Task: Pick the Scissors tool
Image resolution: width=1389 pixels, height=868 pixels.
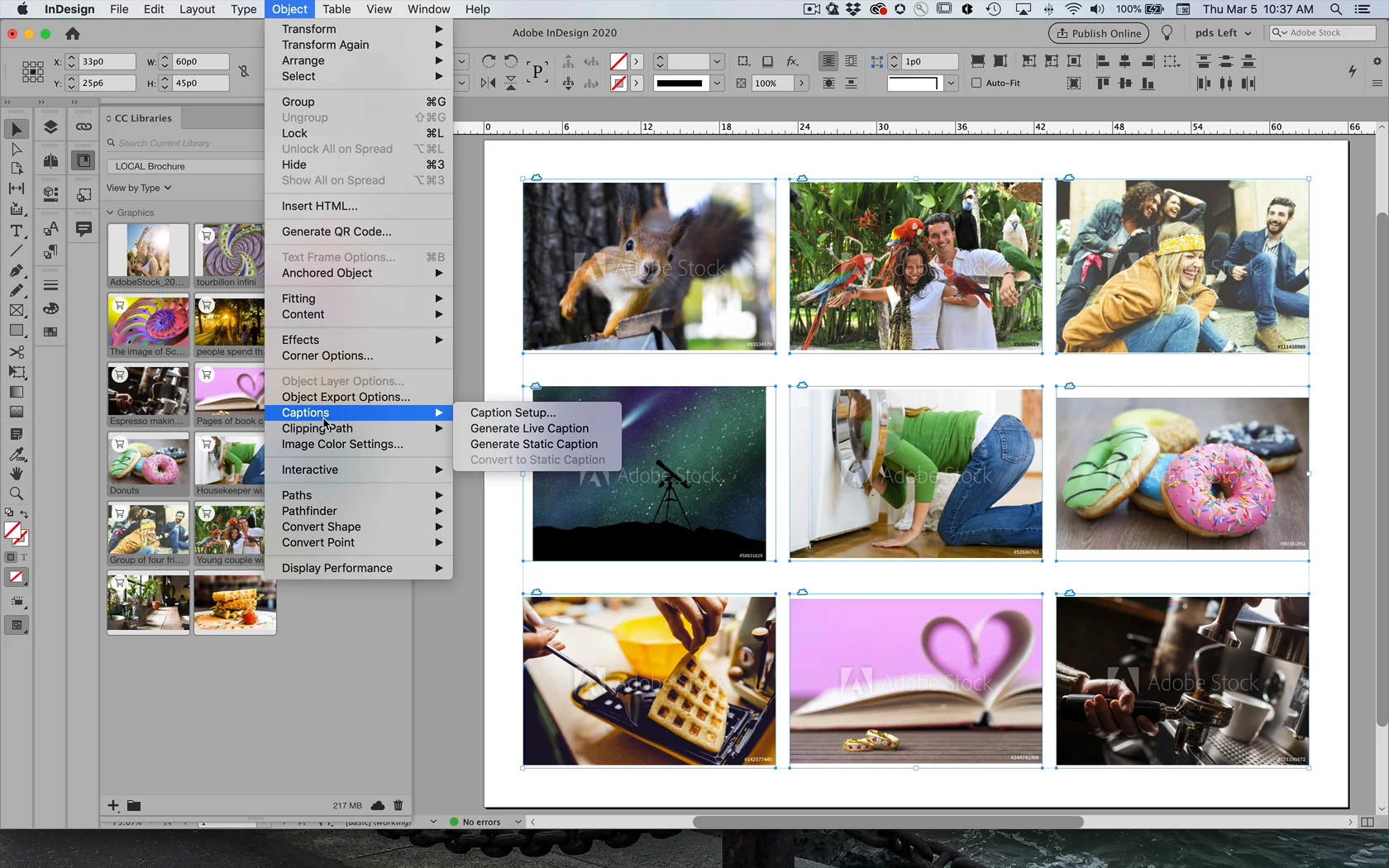Action: [17, 351]
